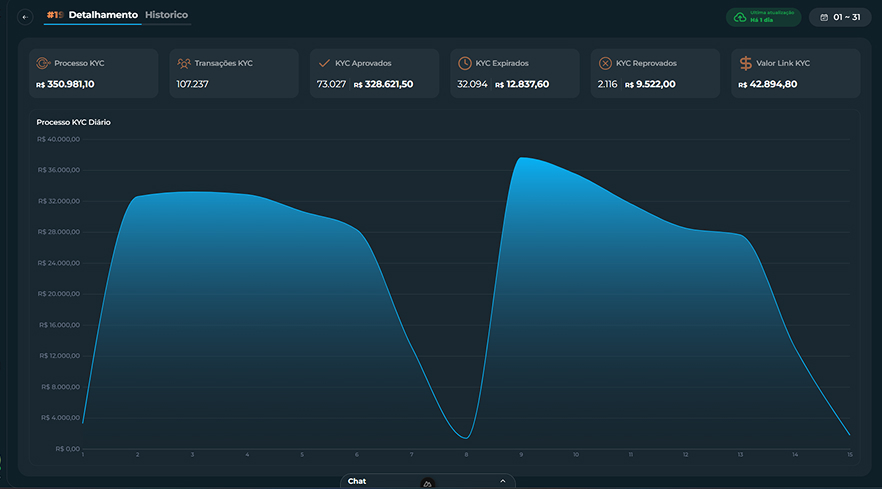The width and height of the screenshot is (882, 489).
Task: Click the KYC Aprovados checkmark icon
Action: tap(324, 63)
